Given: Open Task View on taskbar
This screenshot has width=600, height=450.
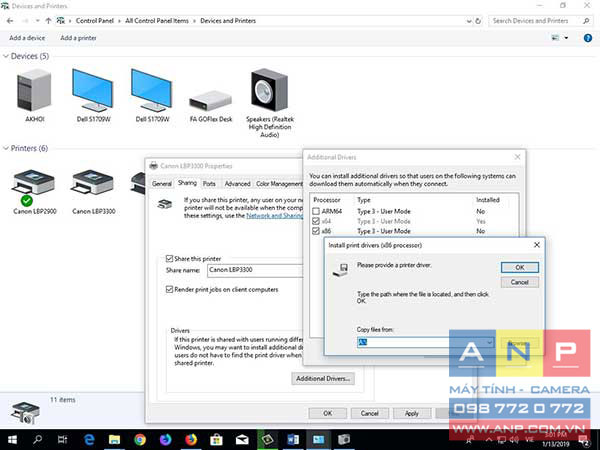Looking at the screenshot, I should [x=63, y=440].
